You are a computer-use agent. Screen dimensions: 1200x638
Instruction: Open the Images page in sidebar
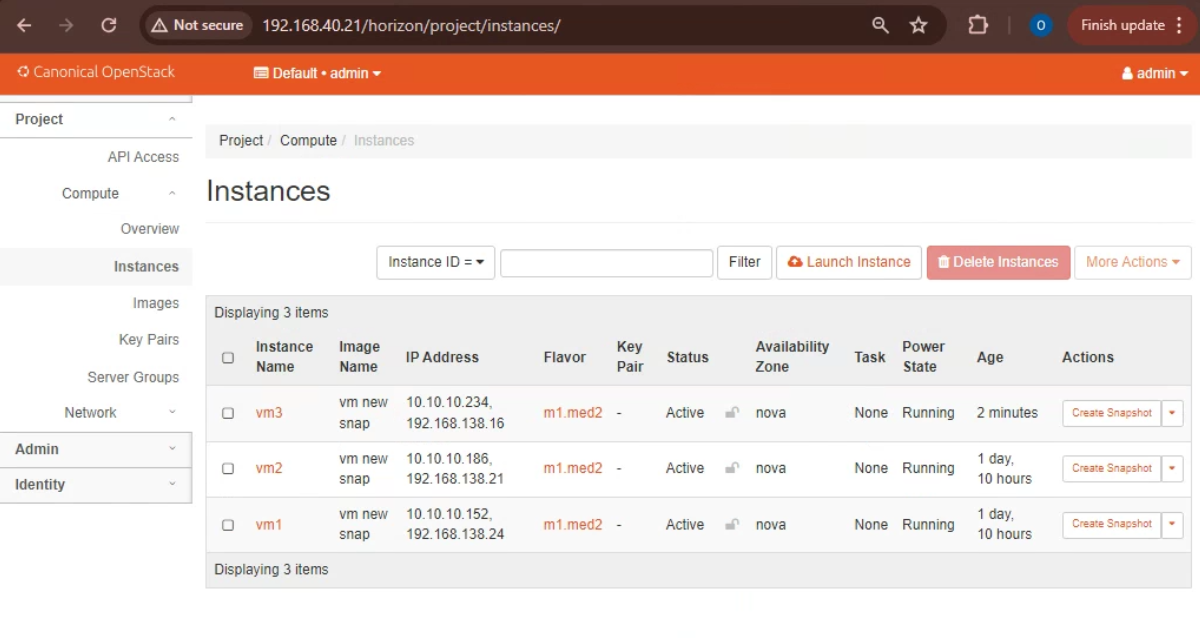tap(155, 303)
